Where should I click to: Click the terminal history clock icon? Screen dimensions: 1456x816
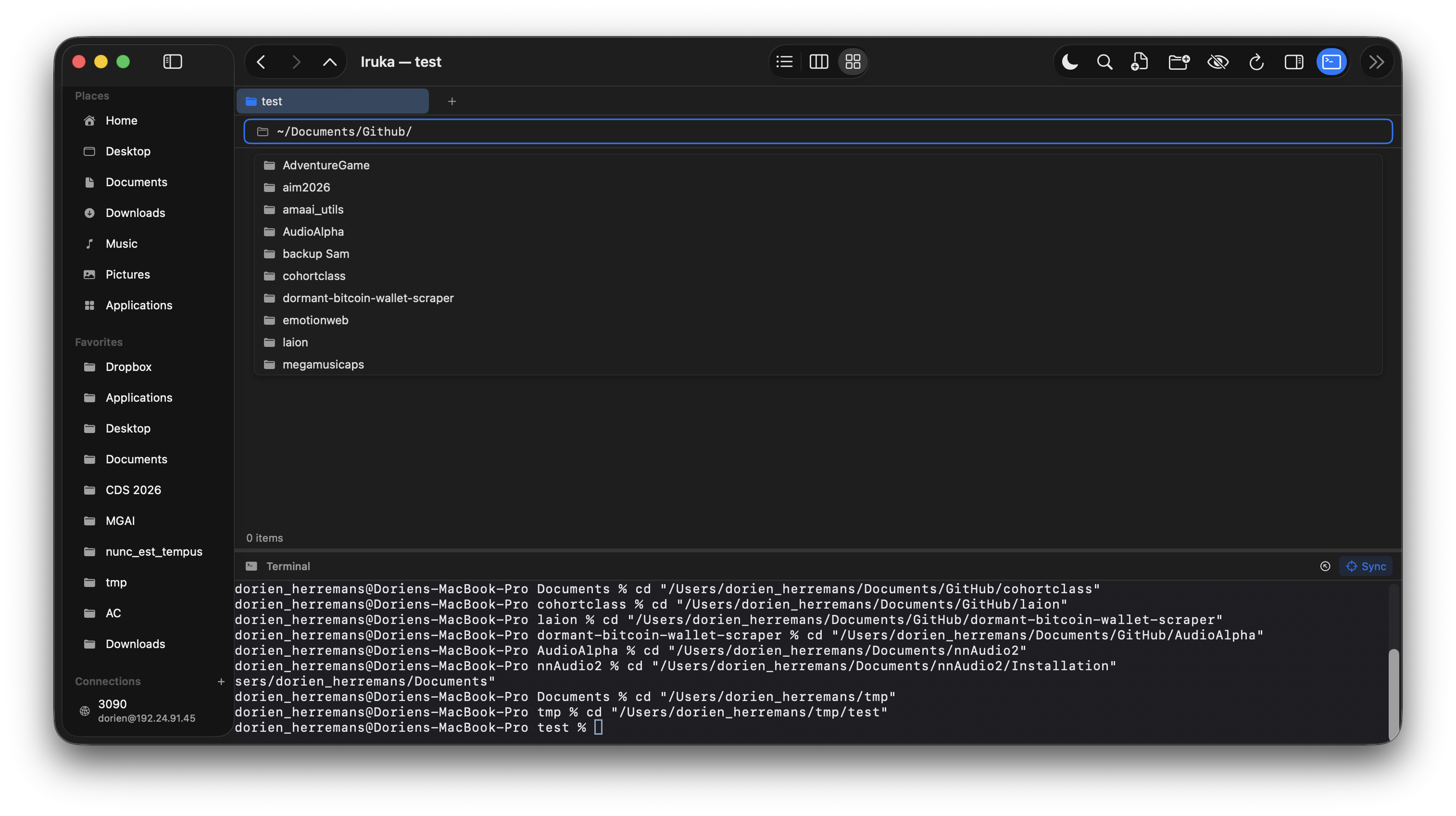click(1325, 566)
